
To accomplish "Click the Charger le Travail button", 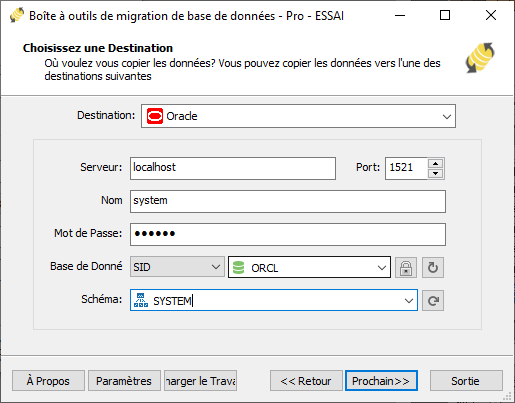I will [200, 380].
